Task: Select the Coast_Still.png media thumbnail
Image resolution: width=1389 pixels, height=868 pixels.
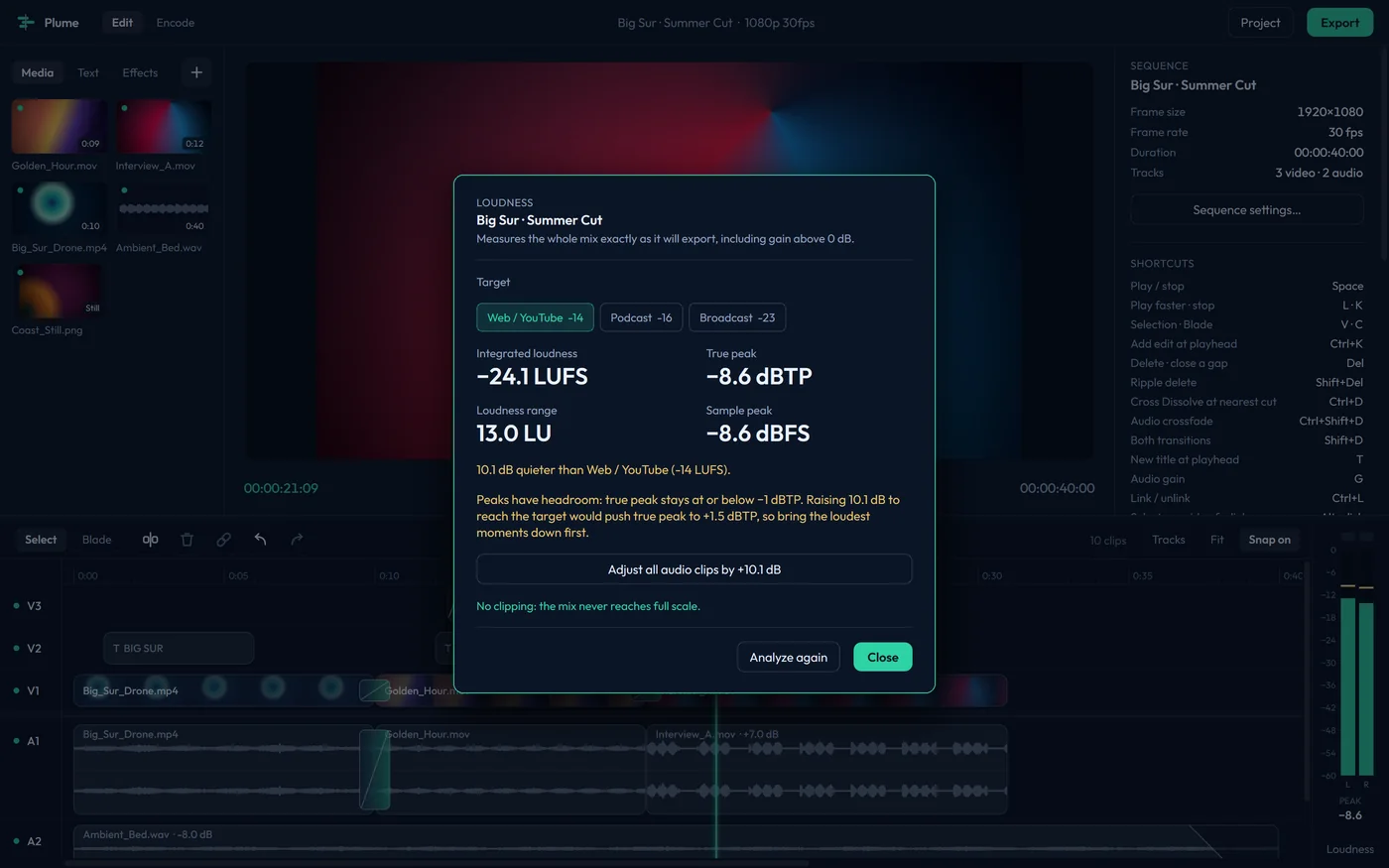Action: coord(59,291)
